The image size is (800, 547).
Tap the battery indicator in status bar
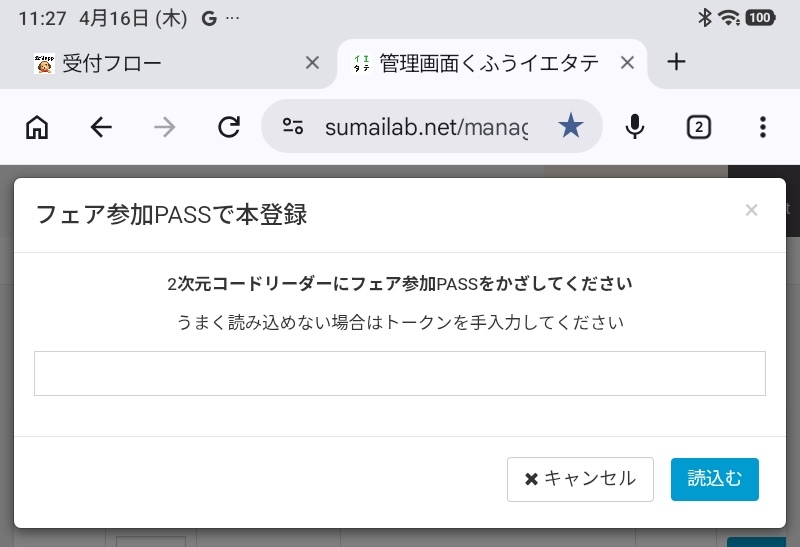[x=760, y=17]
